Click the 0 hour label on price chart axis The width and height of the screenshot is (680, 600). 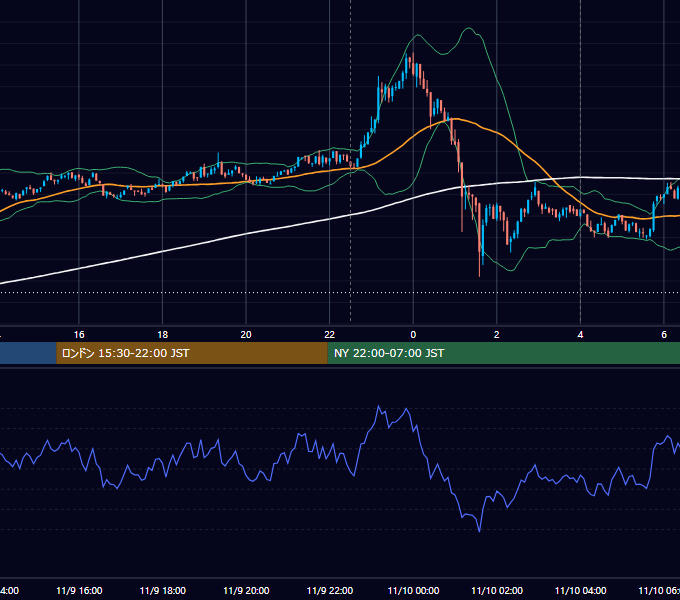click(x=413, y=334)
